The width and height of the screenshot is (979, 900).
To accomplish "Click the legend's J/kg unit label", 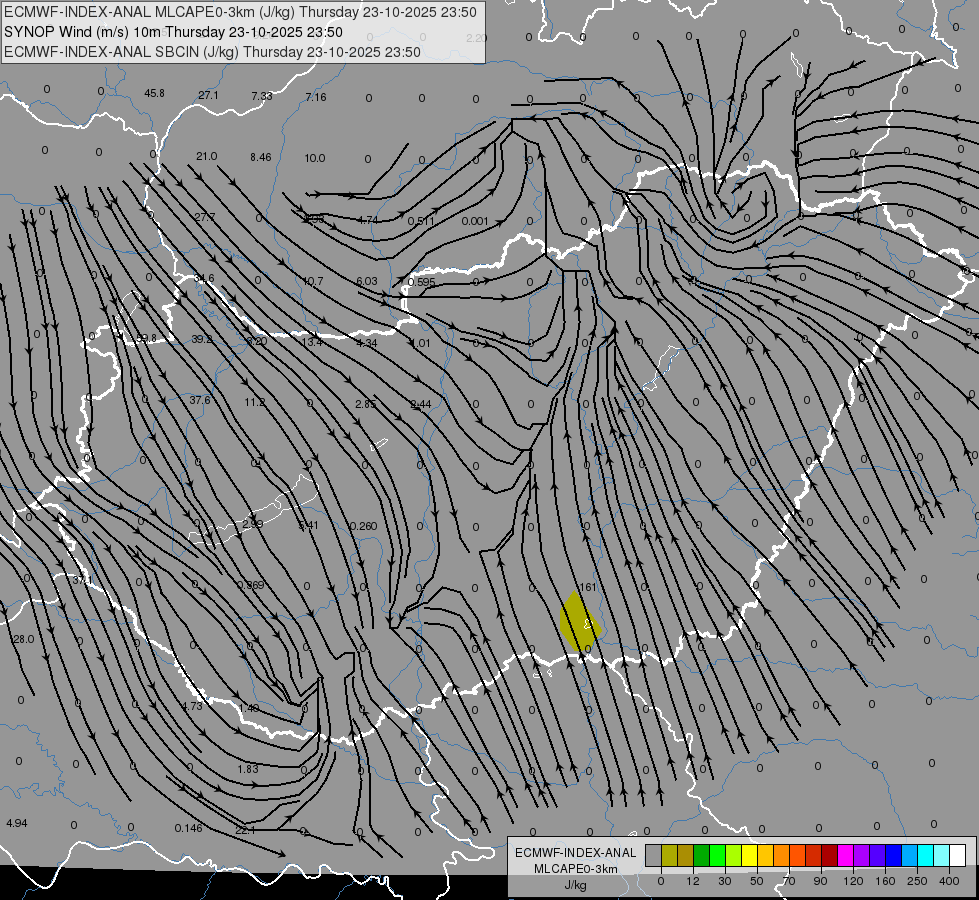I will pos(575,885).
